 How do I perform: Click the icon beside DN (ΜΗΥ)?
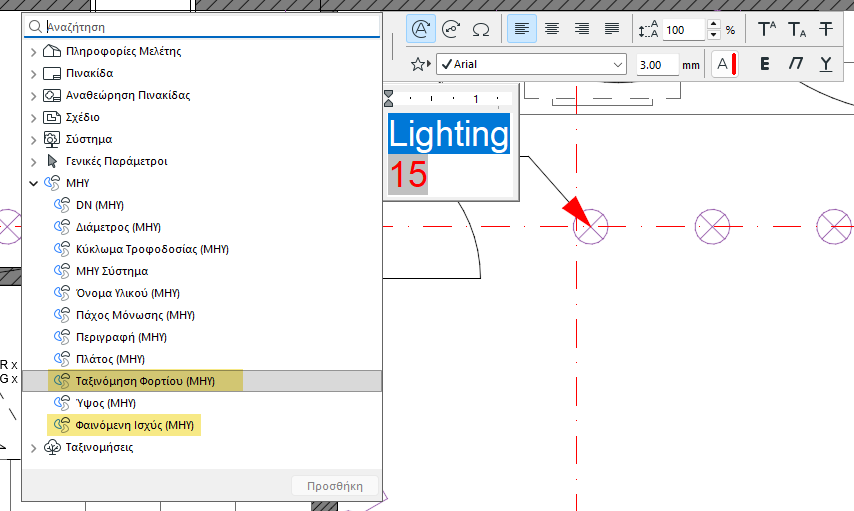[x=62, y=205]
